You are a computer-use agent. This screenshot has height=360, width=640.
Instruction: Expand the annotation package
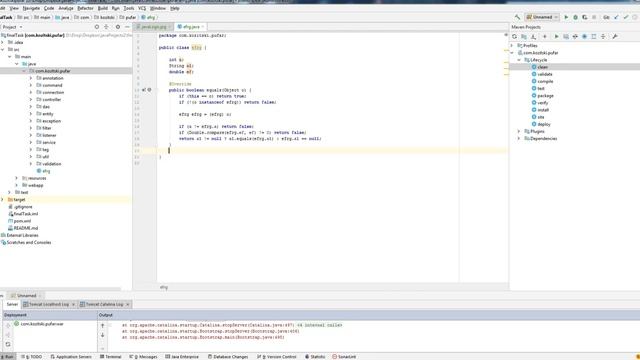point(31,78)
